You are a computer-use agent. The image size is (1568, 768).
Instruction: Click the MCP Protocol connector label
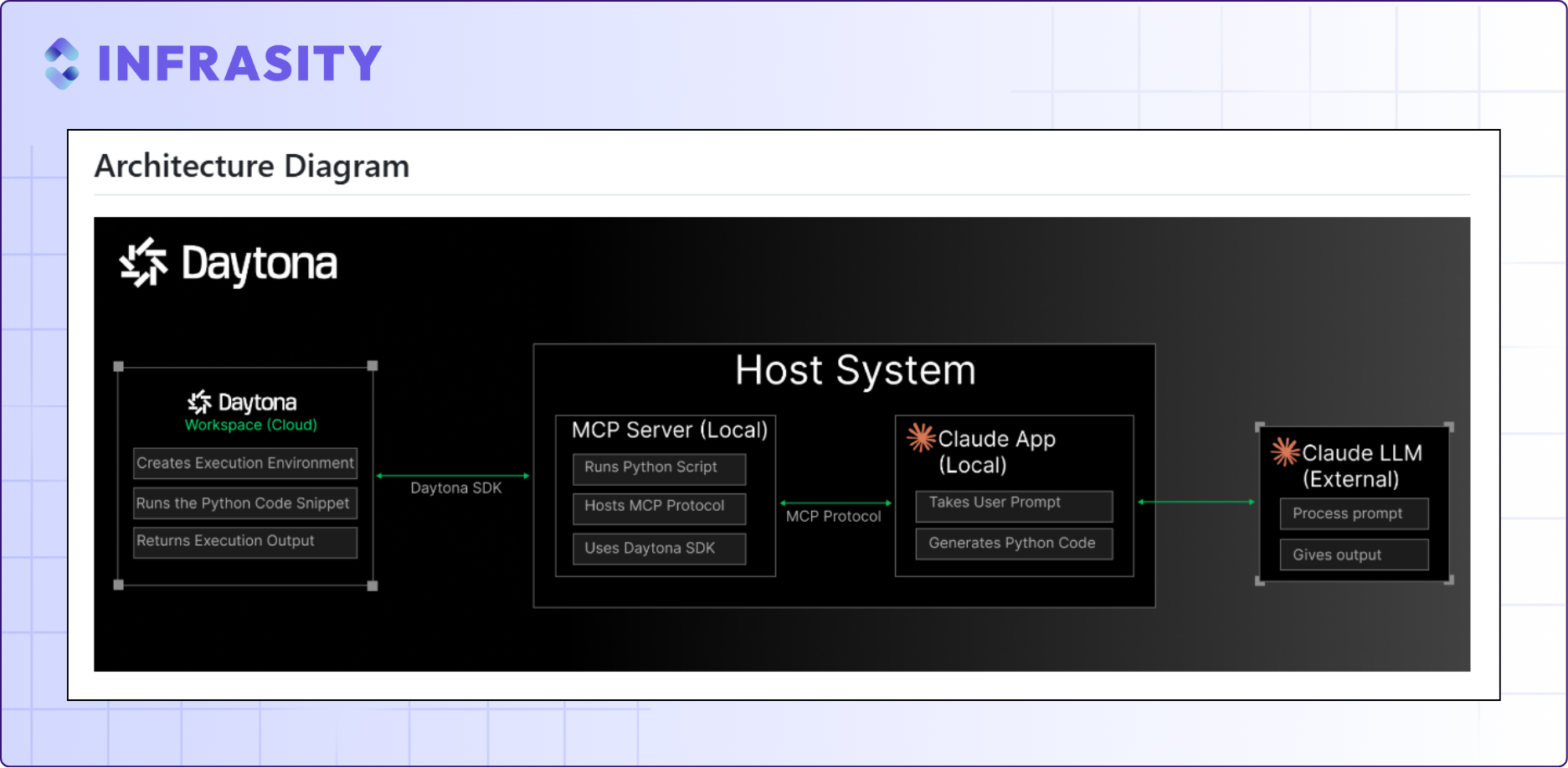coord(834,517)
